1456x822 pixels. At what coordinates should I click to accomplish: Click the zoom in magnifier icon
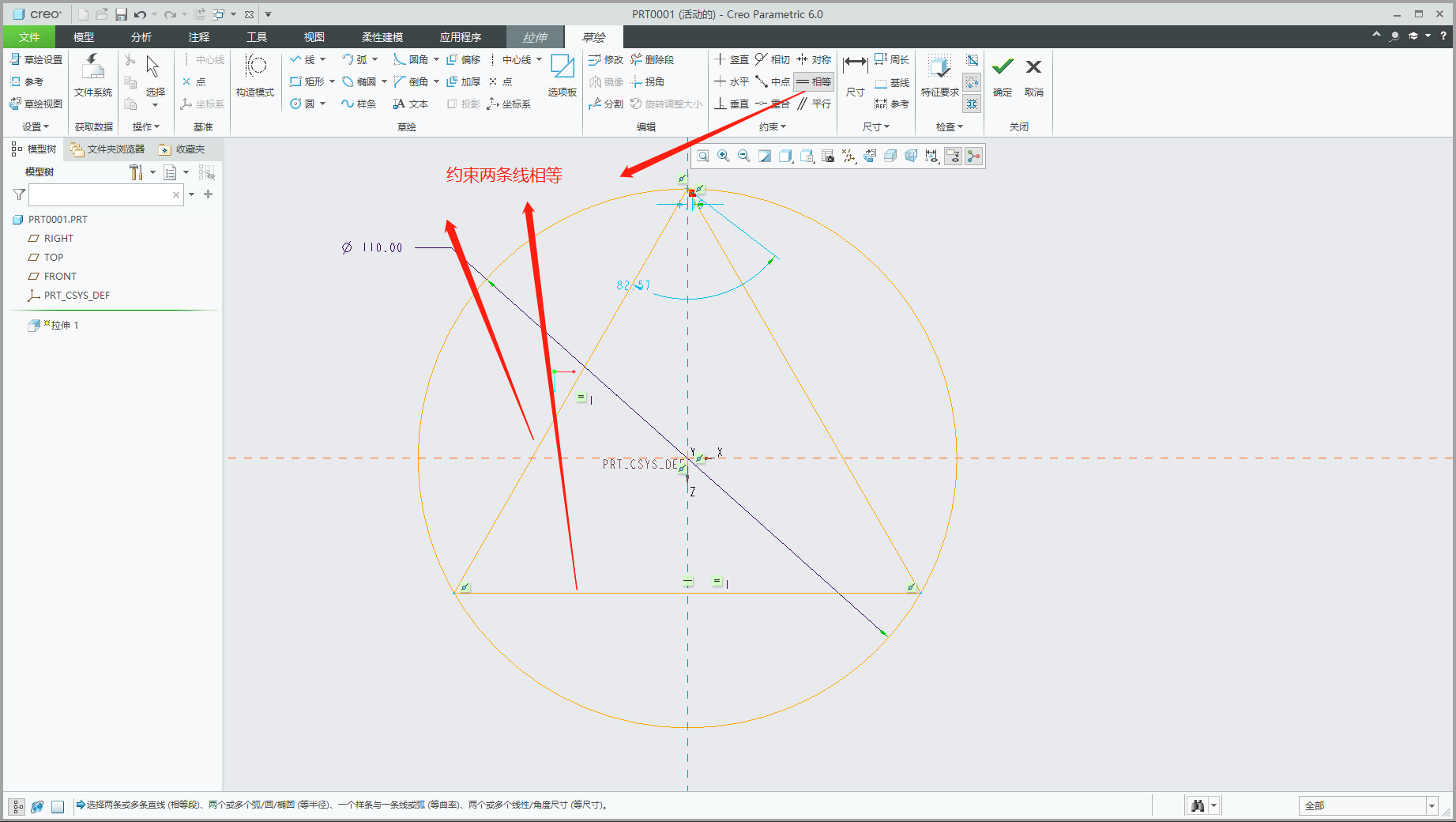point(724,156)
